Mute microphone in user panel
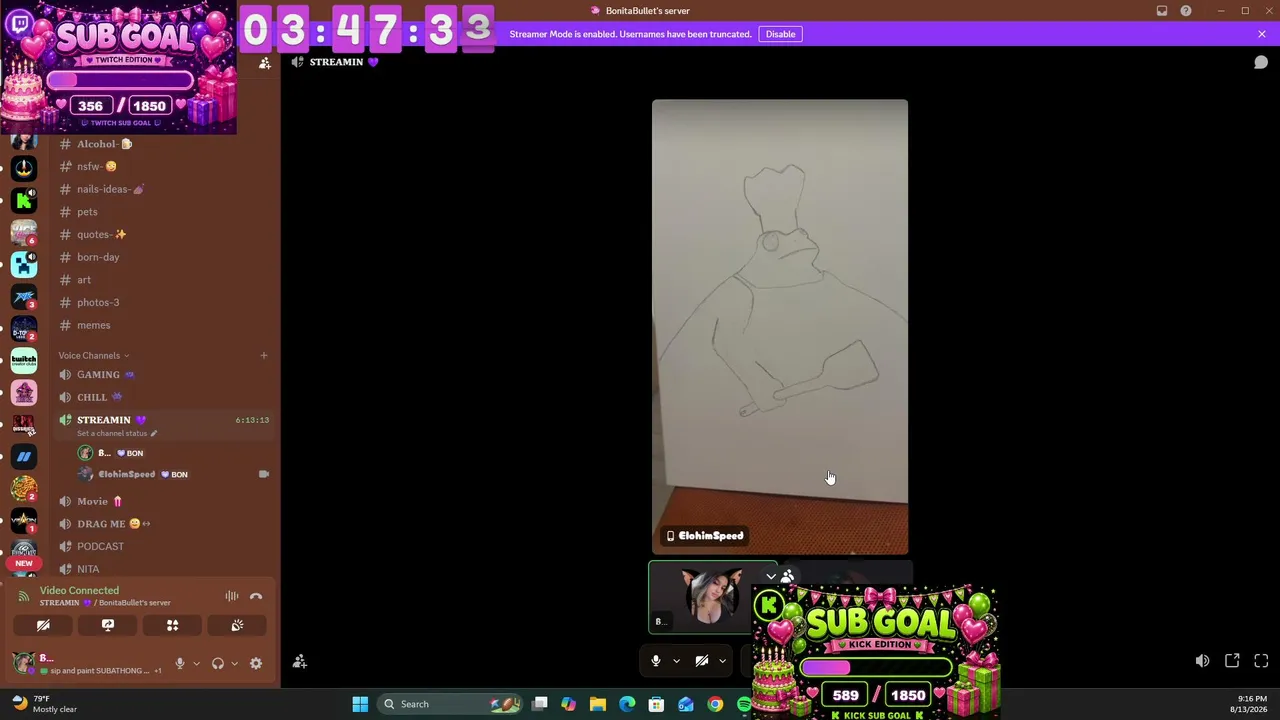Screen dimensions: 1280x720 [x=180, y=663]
